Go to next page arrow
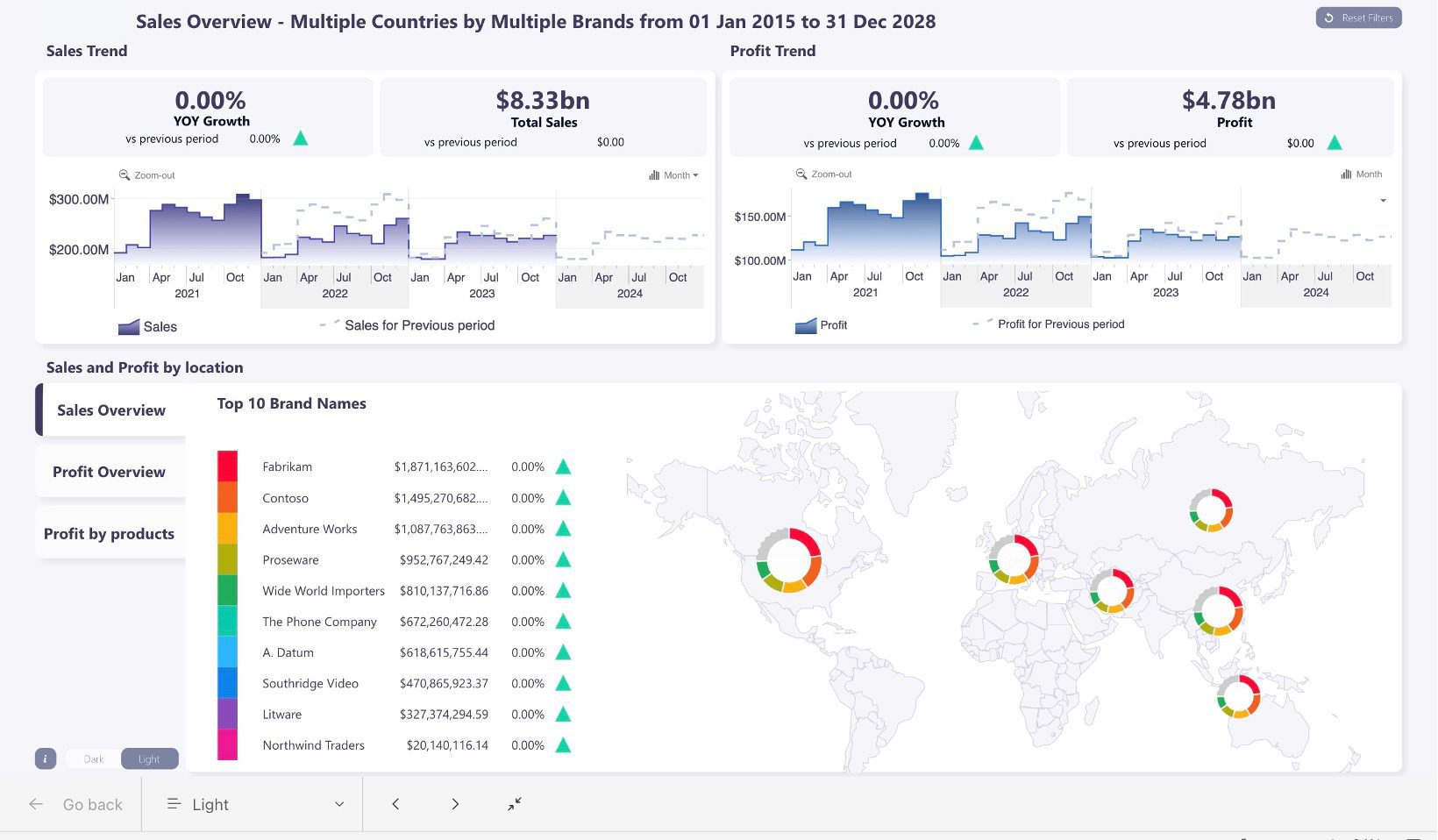Image resolution: width=1438 pixels, height=840 pixels. [455, 804]
